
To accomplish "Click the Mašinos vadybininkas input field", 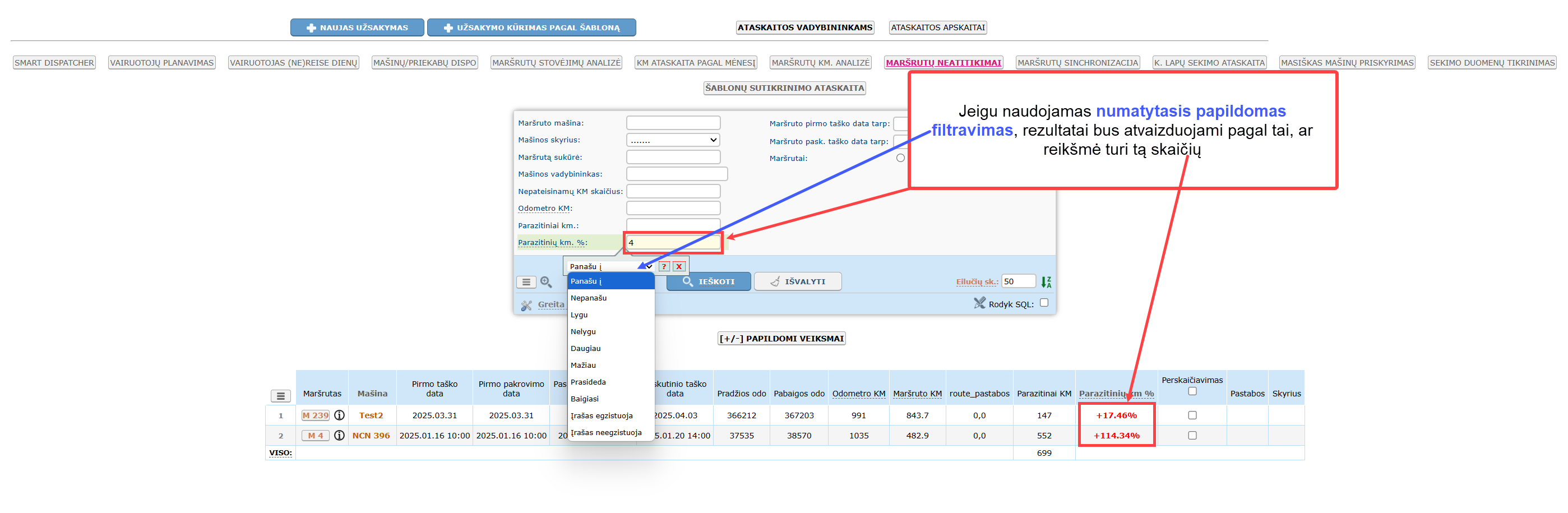I will point(677,174).
